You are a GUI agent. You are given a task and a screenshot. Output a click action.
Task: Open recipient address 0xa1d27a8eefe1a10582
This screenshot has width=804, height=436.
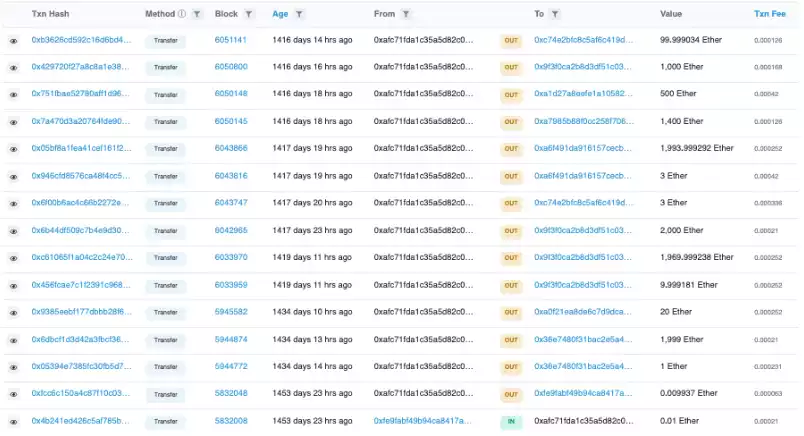(x=583, y=93)
